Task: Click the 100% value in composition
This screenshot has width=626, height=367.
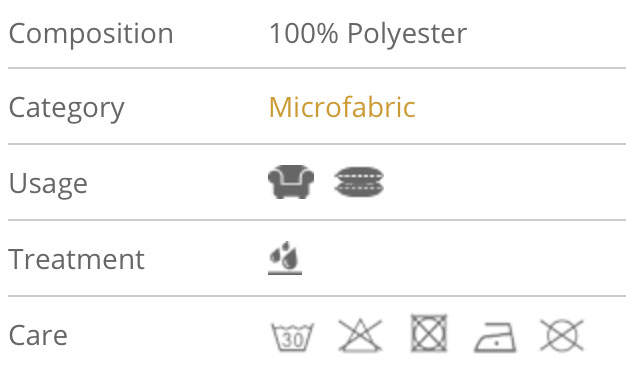Action: 304,33
